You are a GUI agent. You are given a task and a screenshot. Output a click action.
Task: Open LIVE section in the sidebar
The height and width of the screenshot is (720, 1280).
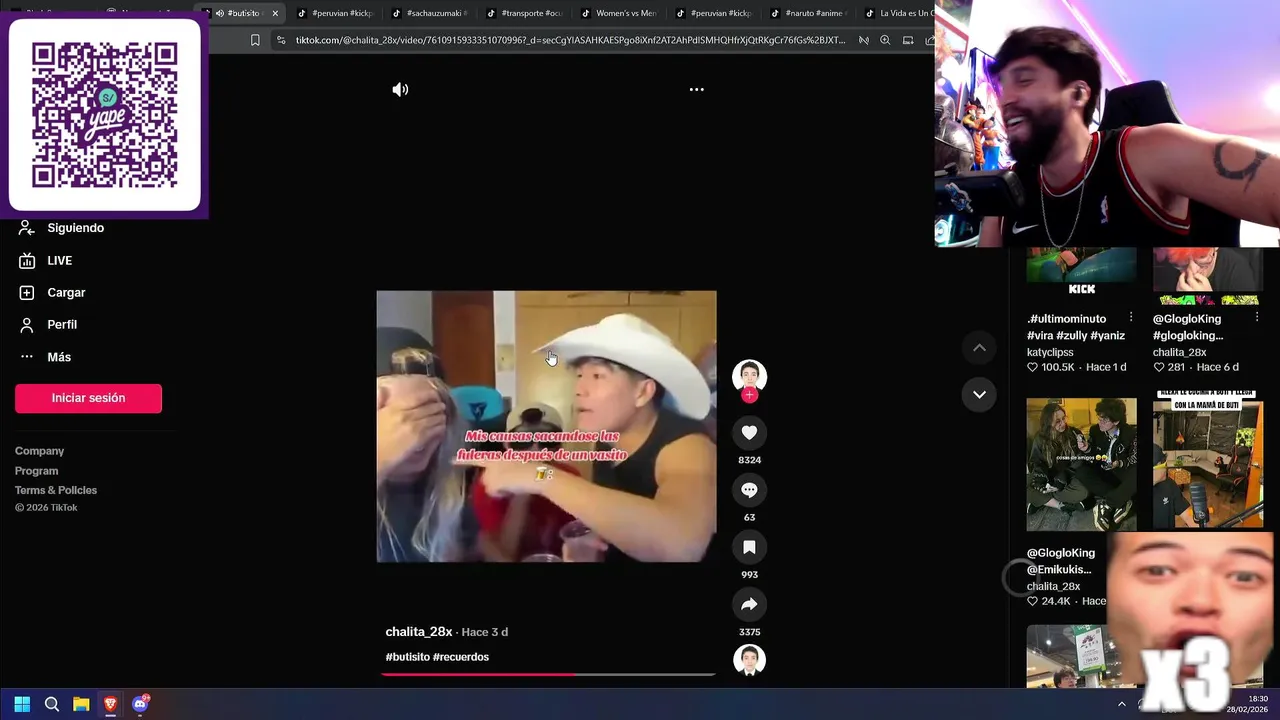[46, 261]
